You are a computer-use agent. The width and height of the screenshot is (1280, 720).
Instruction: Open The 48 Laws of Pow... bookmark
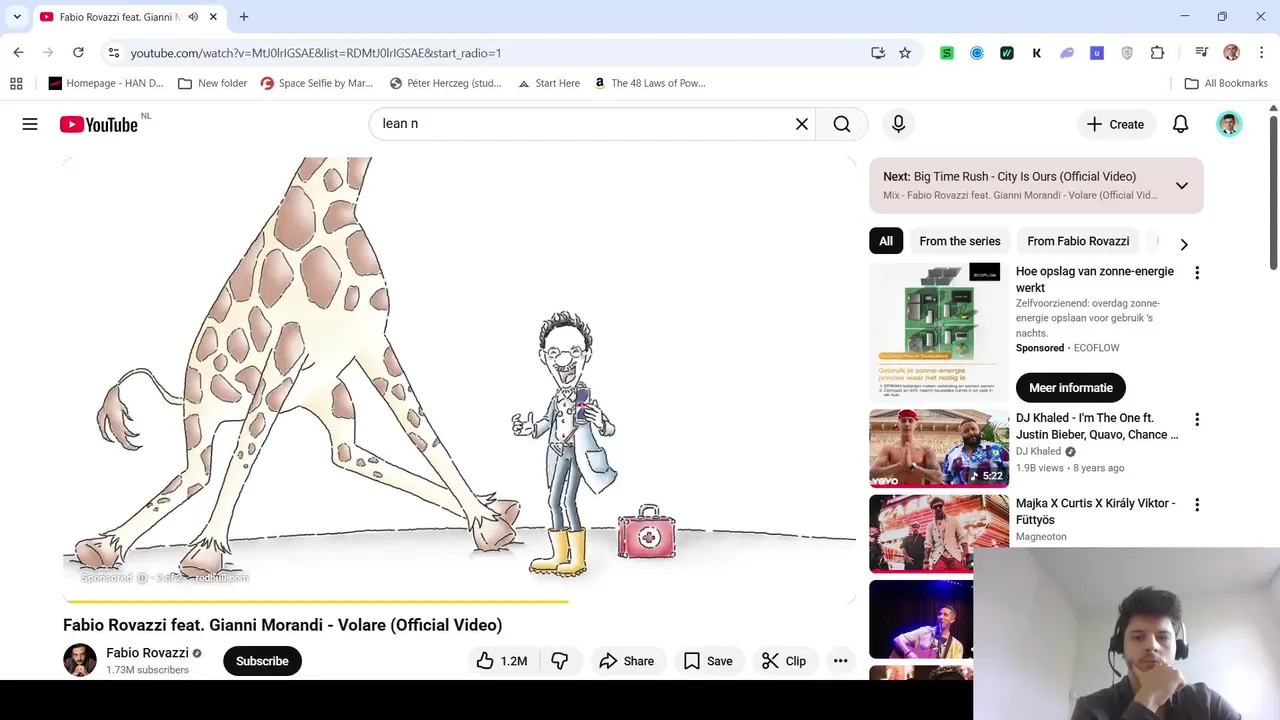pyautogui.click(x=650, y=83)
